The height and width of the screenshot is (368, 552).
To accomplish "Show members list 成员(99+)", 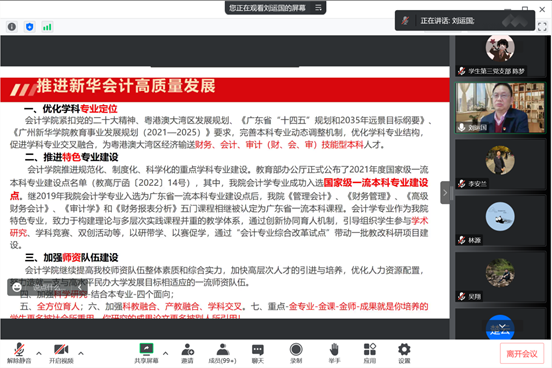I will (222, 353).
